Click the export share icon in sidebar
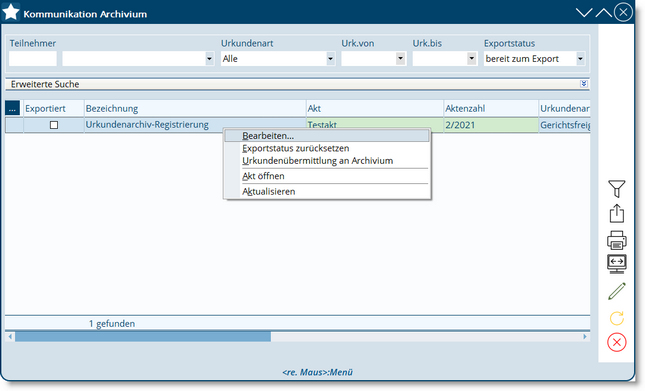This screenshot has width=645, height=391. tap(616, 214)
